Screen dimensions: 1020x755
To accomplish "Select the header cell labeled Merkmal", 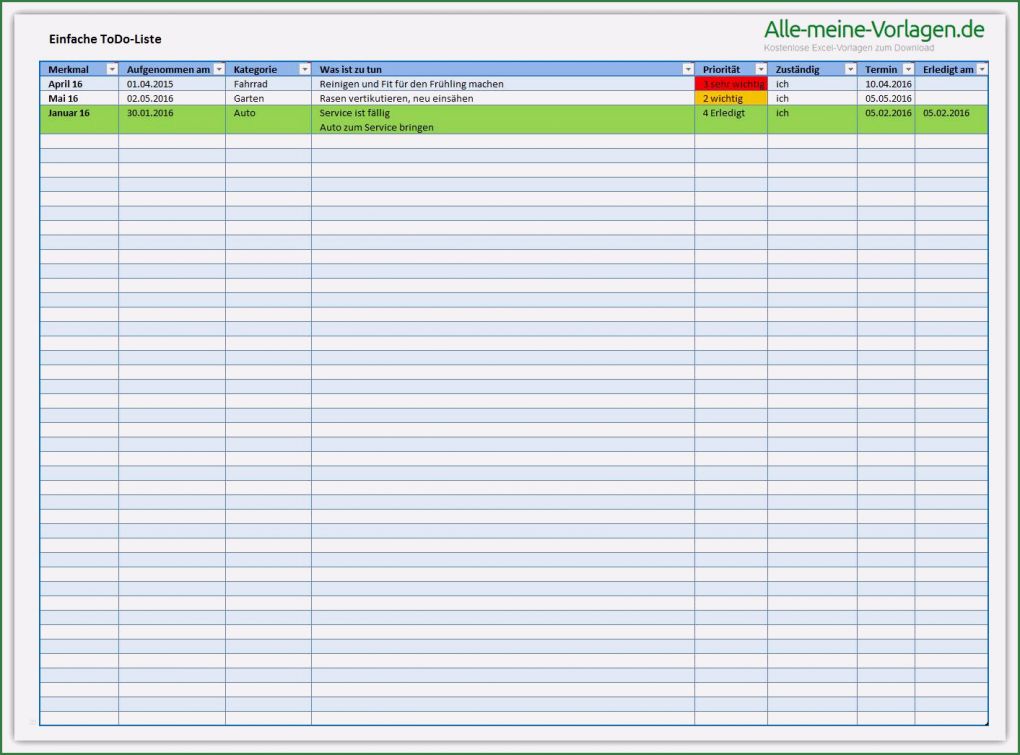I will (70, 69).
